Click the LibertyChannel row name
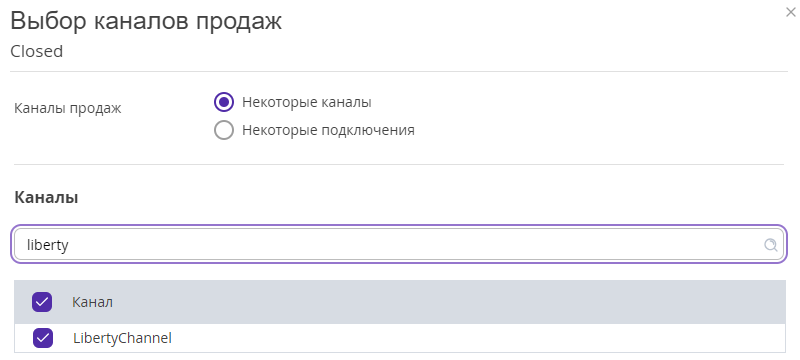800x360 pixels. click(x=122, y=338)
